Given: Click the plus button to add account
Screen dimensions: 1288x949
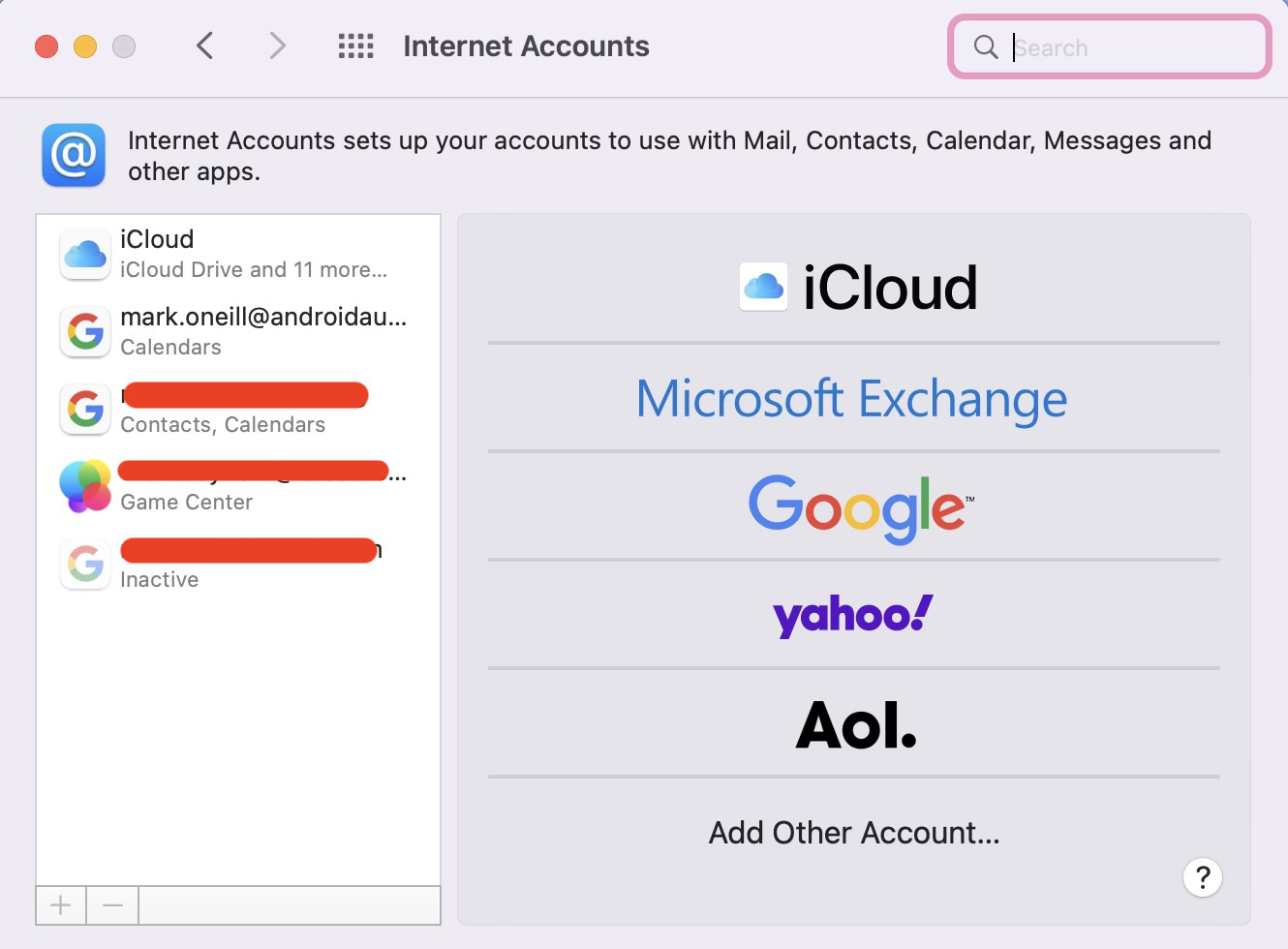Looking at the screenshot, I should click(61, 905).
